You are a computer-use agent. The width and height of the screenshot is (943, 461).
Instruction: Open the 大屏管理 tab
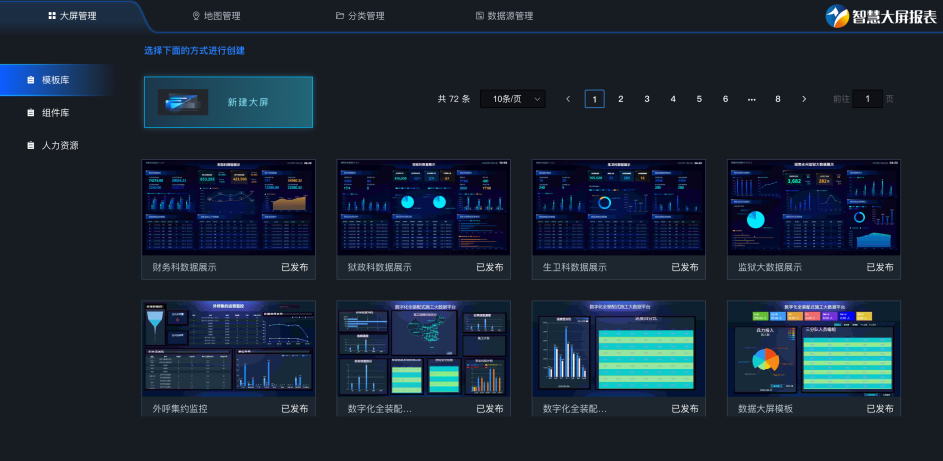coord(72,16)
